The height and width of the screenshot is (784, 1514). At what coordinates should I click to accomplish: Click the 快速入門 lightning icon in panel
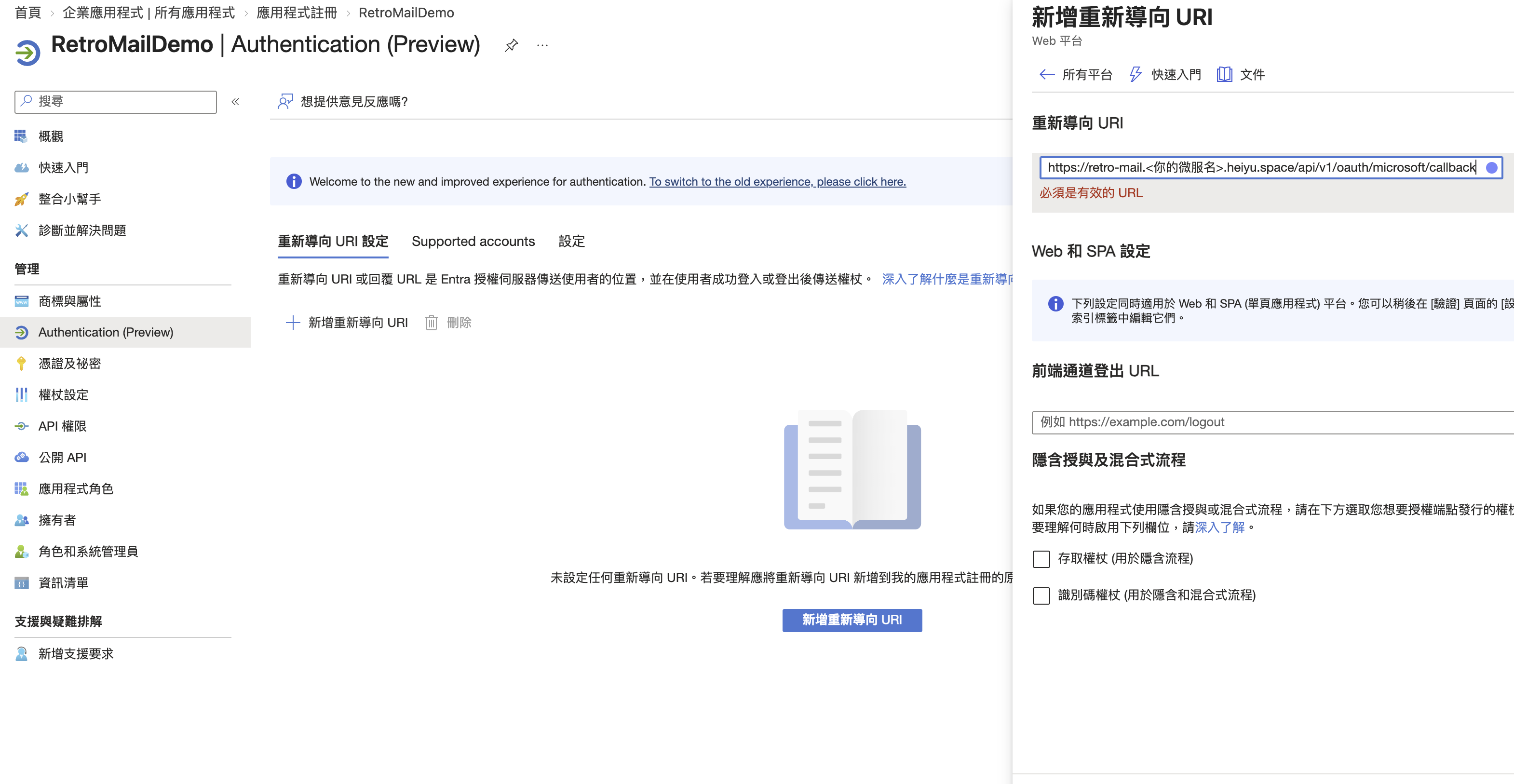[1135, 74]
